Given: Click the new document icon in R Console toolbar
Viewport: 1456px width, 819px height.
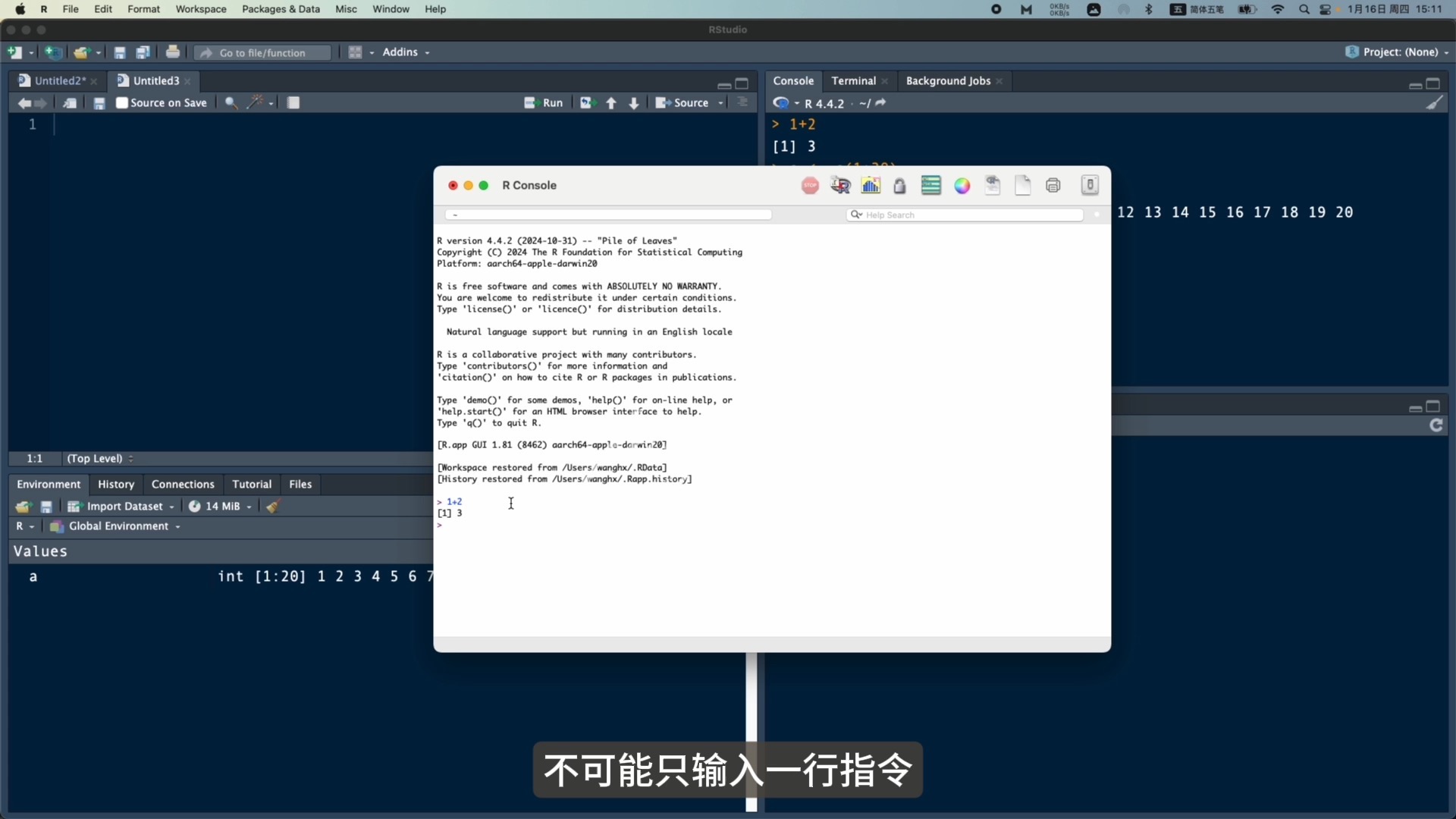Looking at the screenshot, I should [x=1023, y=185].
